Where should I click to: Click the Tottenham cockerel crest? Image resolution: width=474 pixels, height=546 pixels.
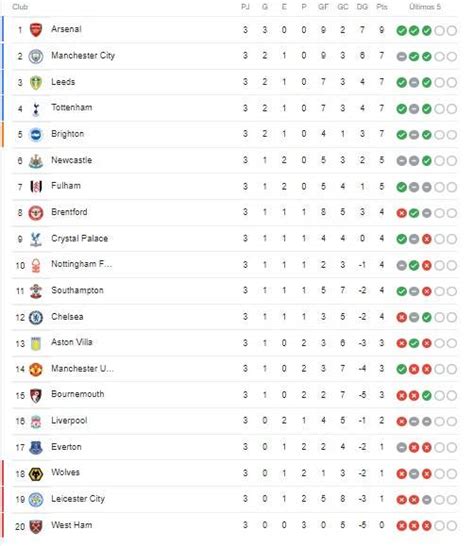click(36, 109)
